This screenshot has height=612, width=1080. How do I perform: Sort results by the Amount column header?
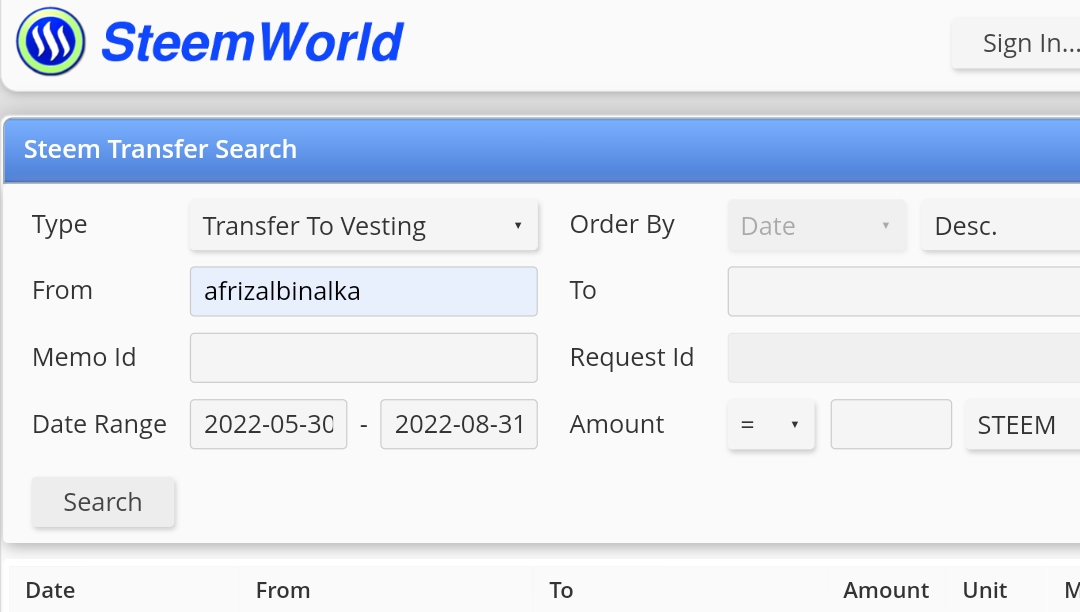click(886, 590)
